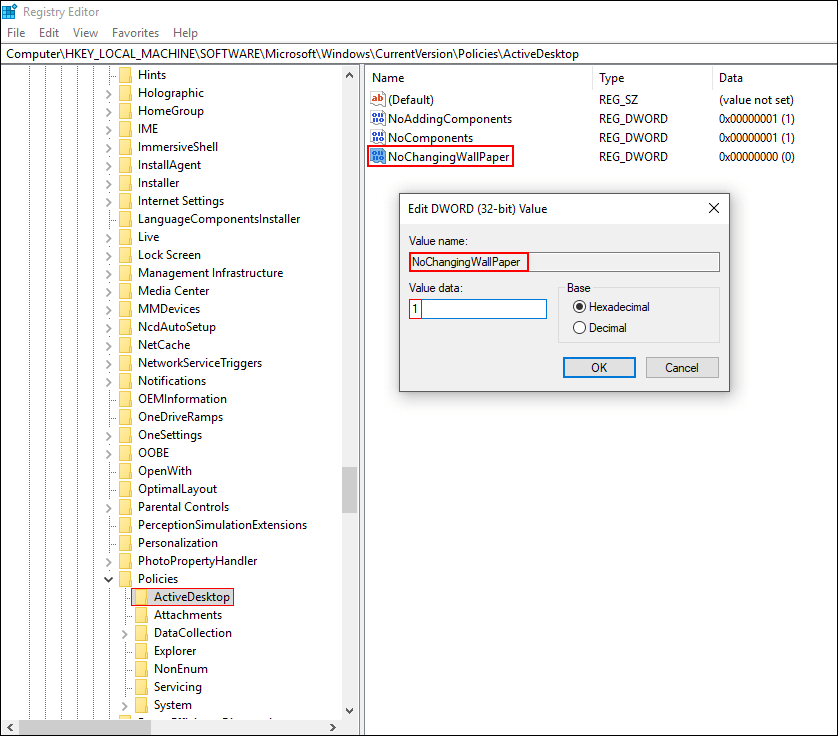Click the IME folder icon
The height and width of the screenshot is (736, 838).
pos(125,129)
